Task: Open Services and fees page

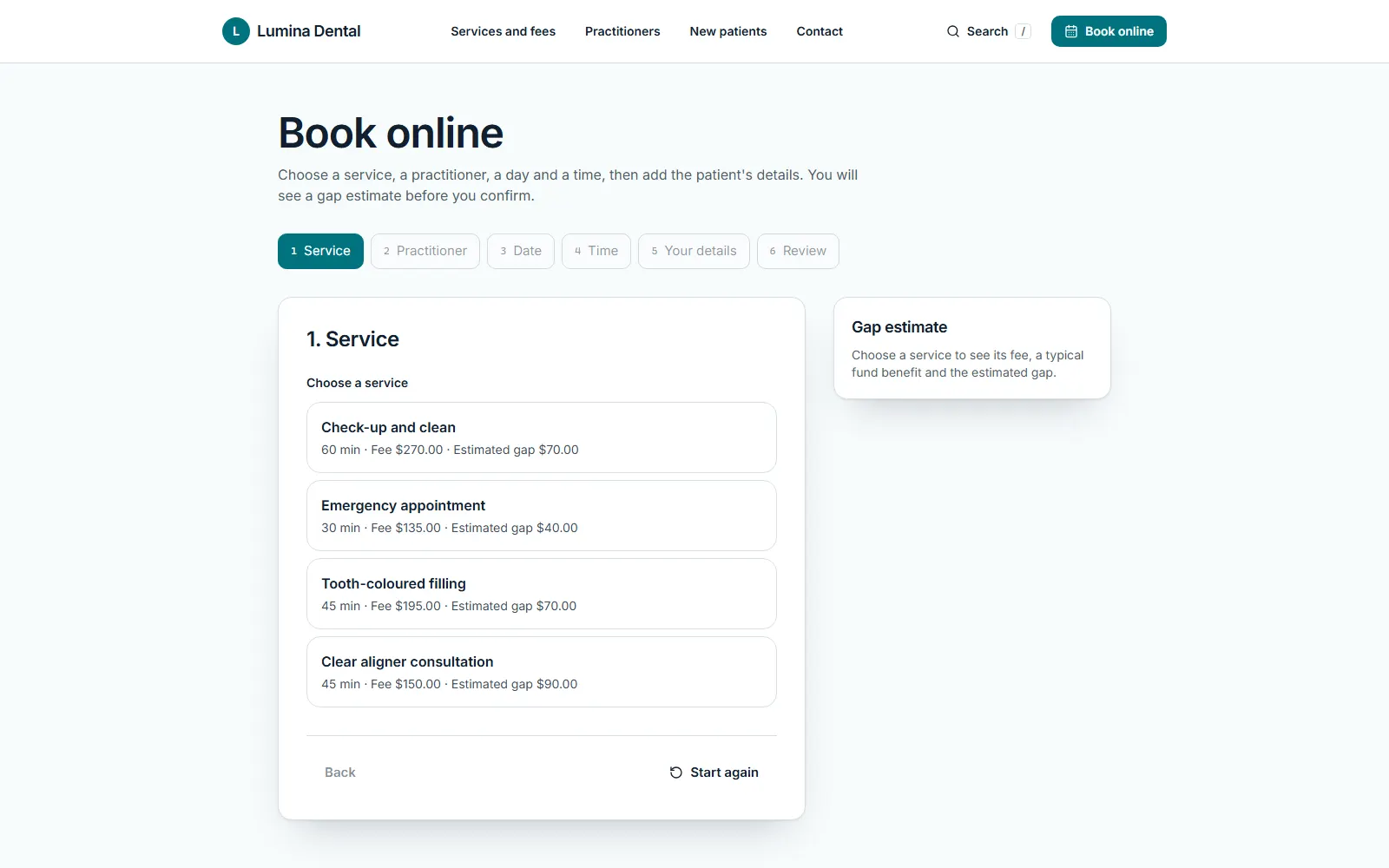Action: pos(503,31)
